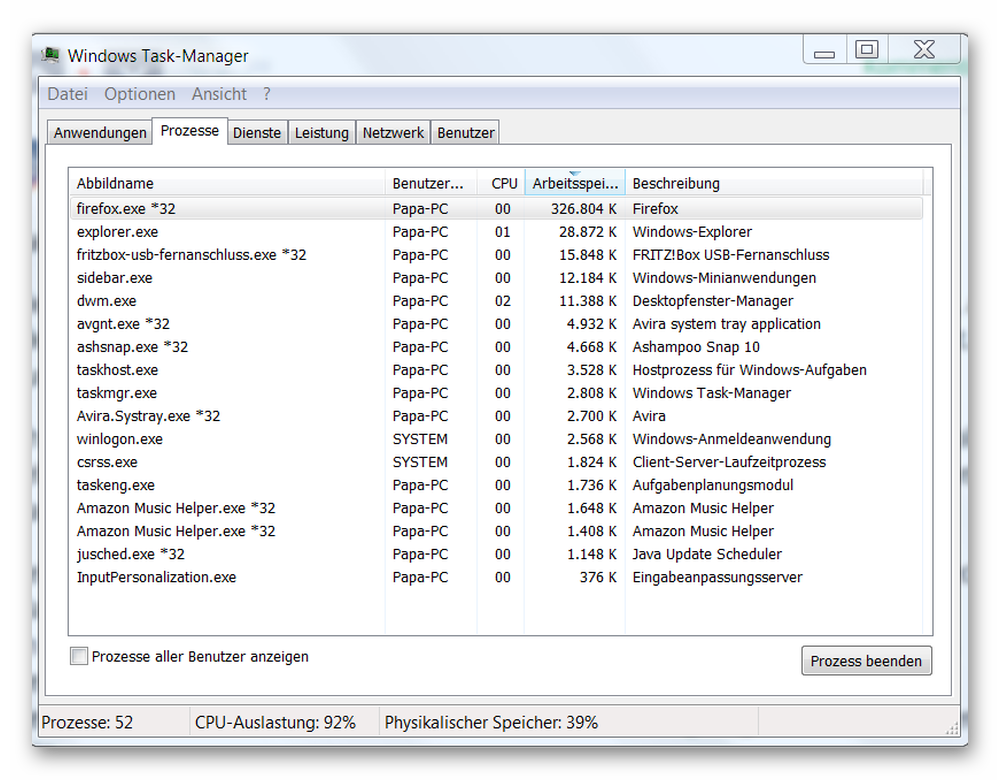1000x780 pixels.
Task: Select Amazon Music Helper.exe using 1.408 K
Action: point(496,531)
